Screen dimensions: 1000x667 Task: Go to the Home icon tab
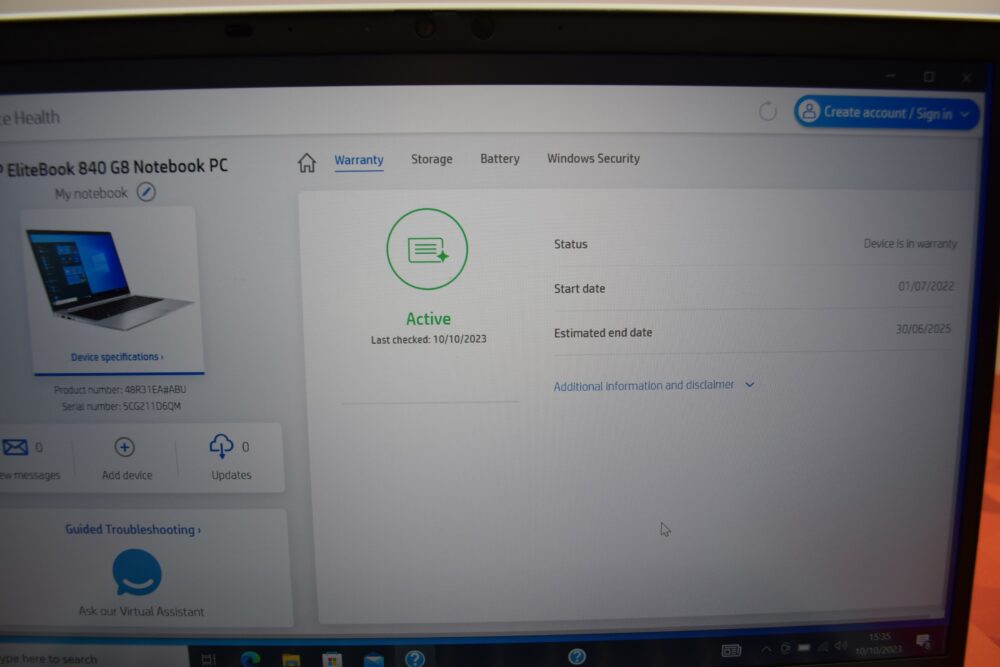[x=307, y=163]
